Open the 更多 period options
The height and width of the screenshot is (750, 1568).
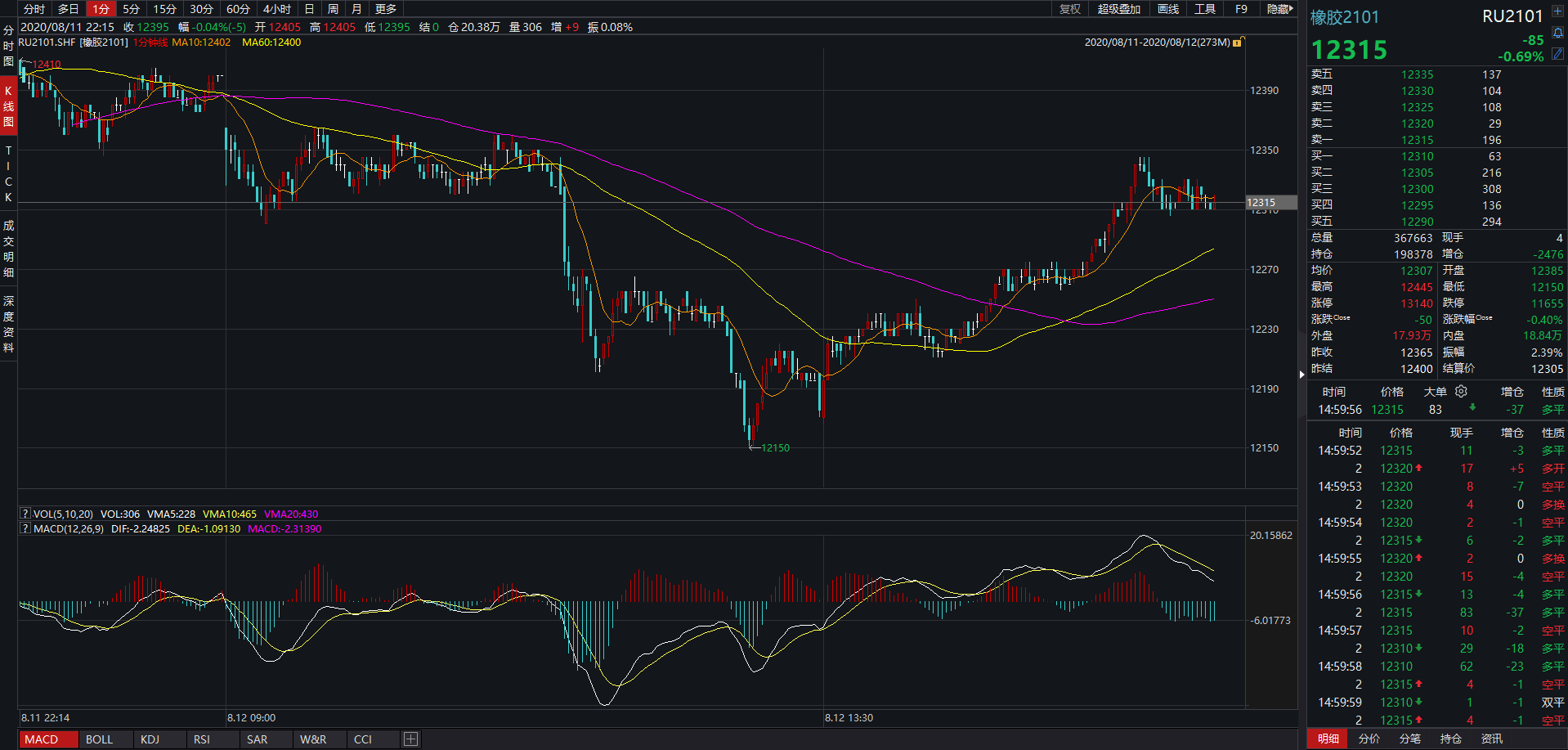pos(386,9)
